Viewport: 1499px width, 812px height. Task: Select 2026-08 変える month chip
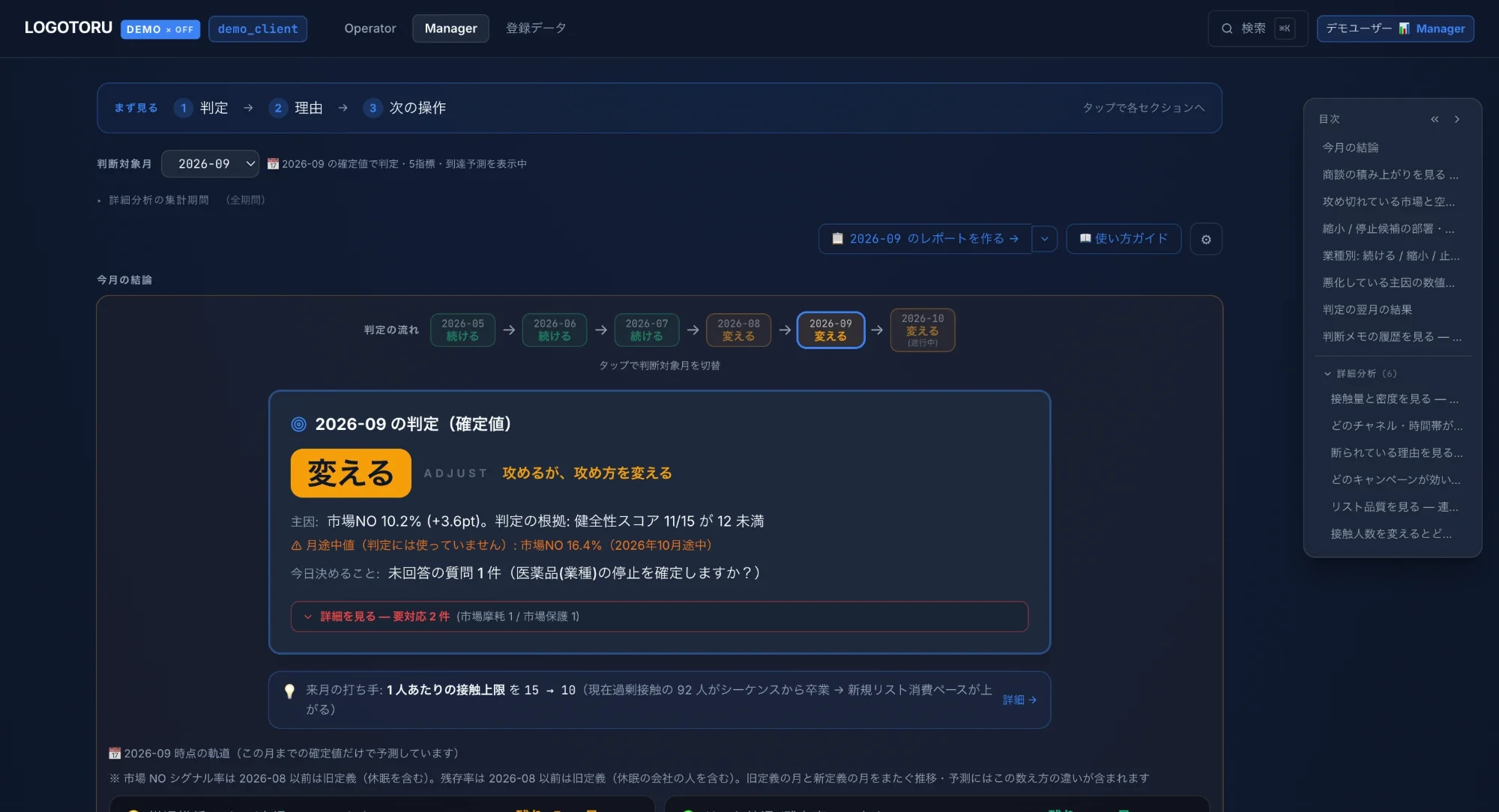click(x=738, y=330)
